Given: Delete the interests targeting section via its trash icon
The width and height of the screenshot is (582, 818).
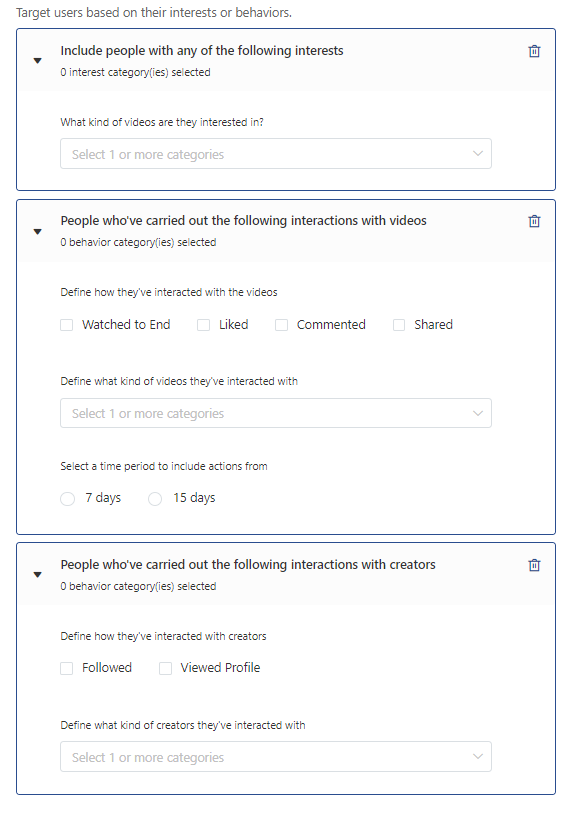Looking at the screenshot, I should [x=534, y=51].
